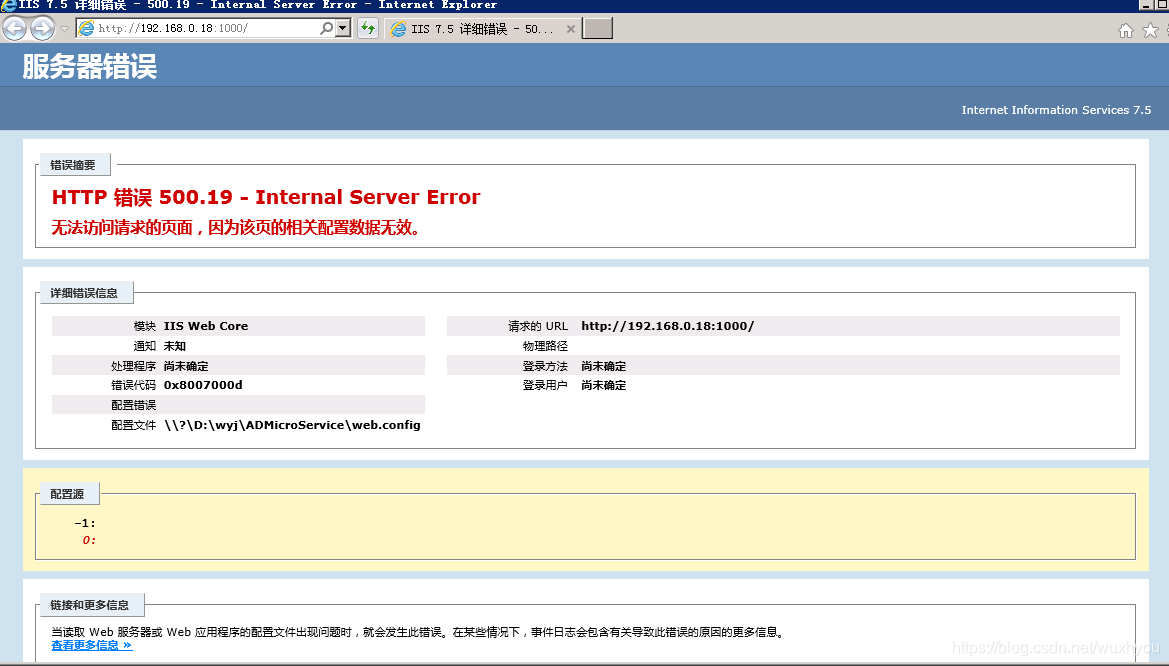Go forward with the browser Forward arrow
The width and height of the screenshot is (1169, 666).
42,28
